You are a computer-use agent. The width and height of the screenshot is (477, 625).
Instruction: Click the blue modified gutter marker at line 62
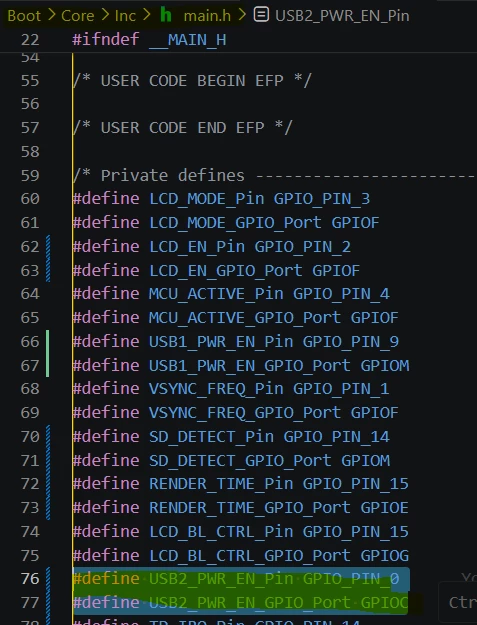[x=48, y=259]
